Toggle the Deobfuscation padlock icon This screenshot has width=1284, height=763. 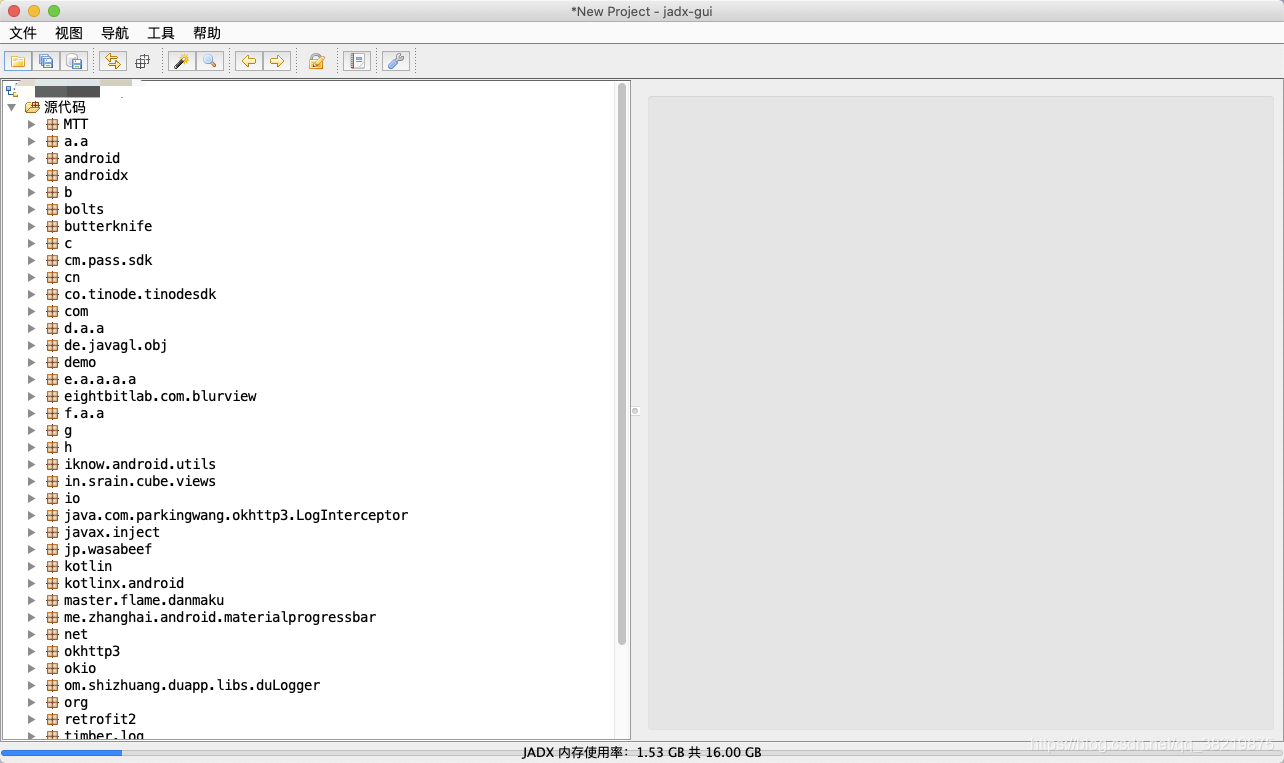pyautogui.click(x=316, y=61)
